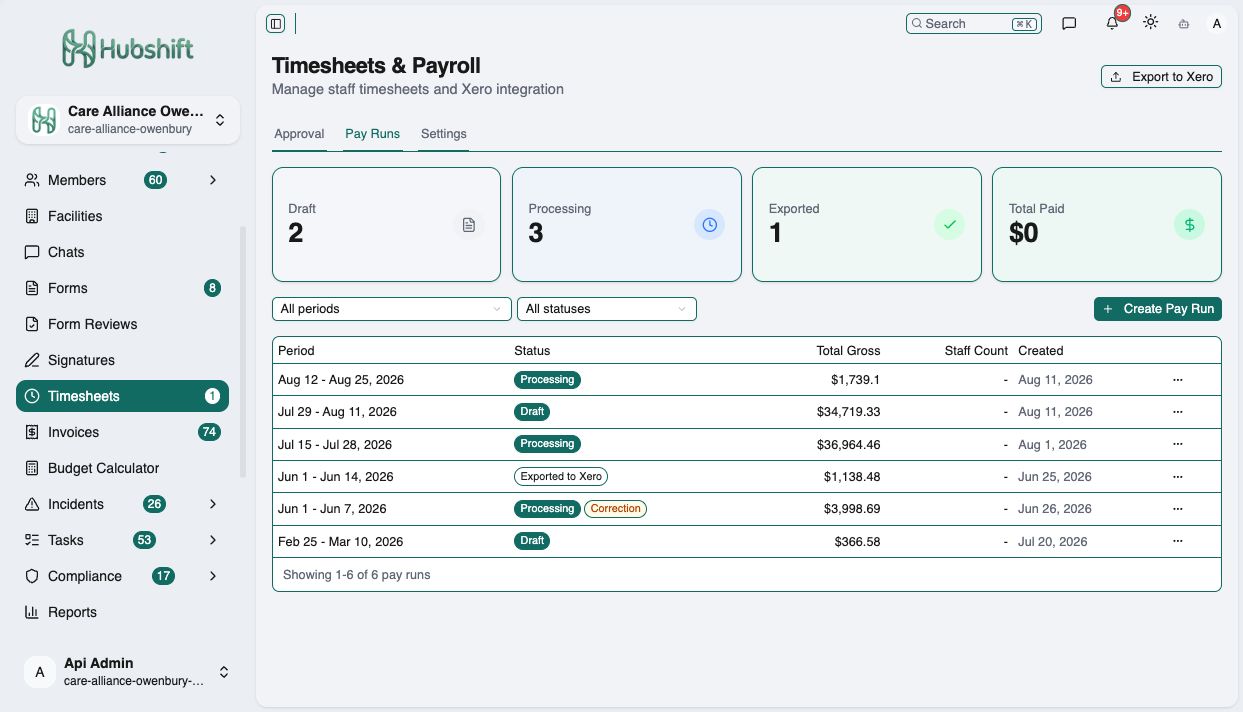
Task: Open the All periods dropdown
Action: (392, 309)
